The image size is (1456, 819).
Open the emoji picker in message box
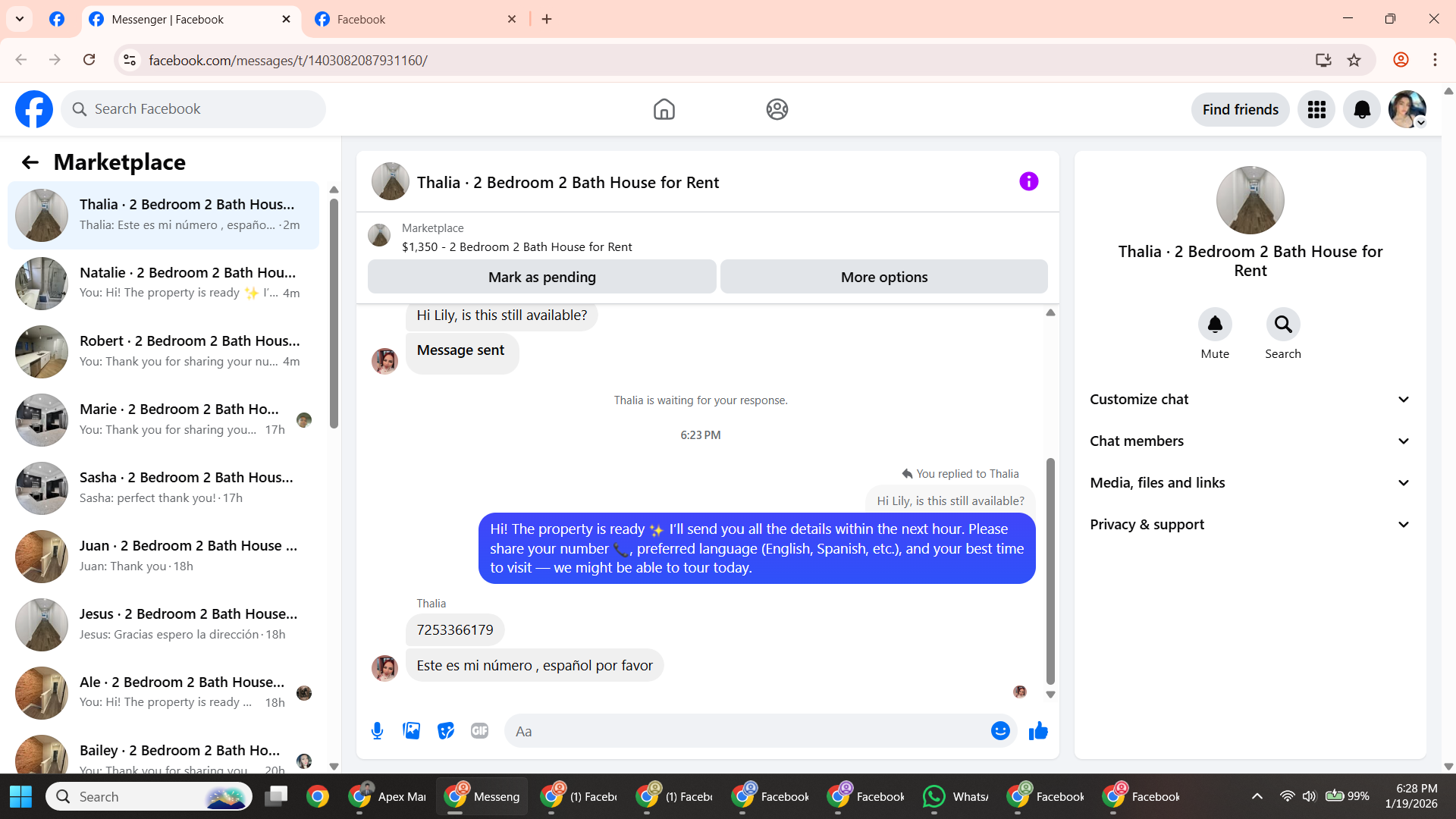(x=1000, y=731)
